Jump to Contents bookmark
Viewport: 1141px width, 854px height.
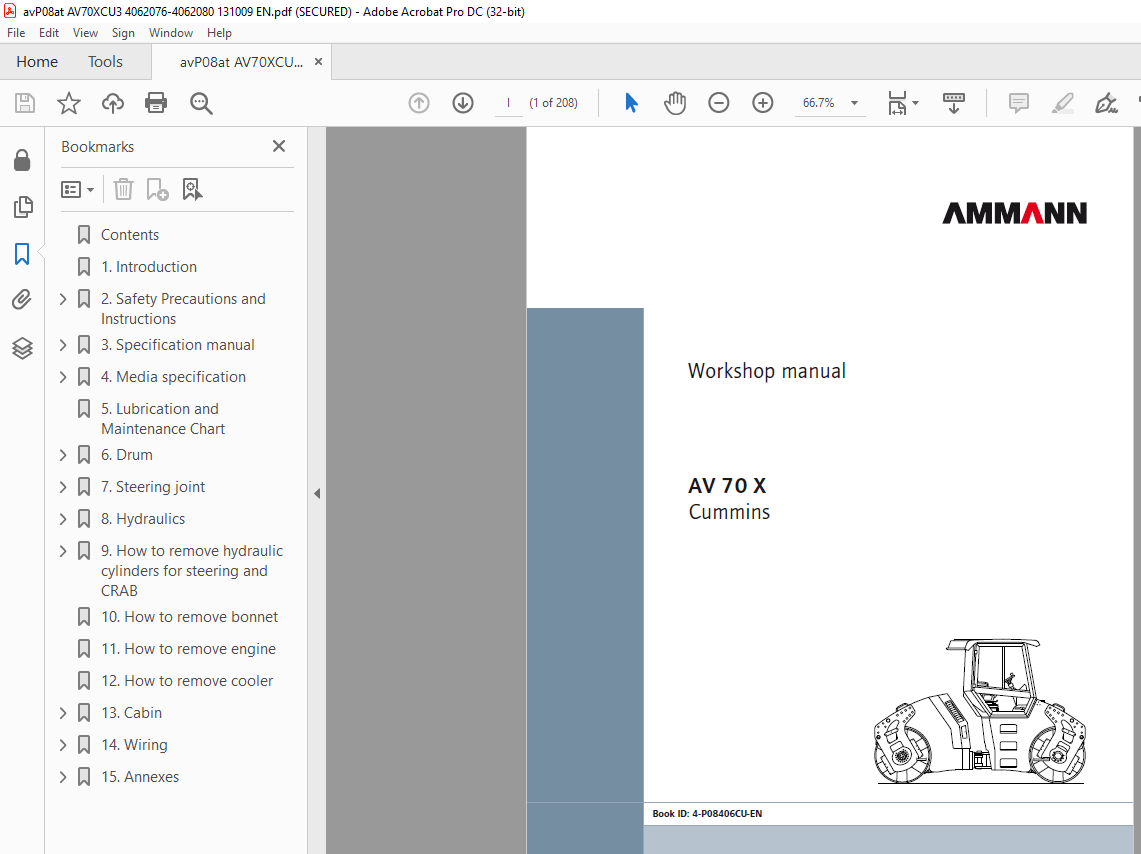coord(130,235)
